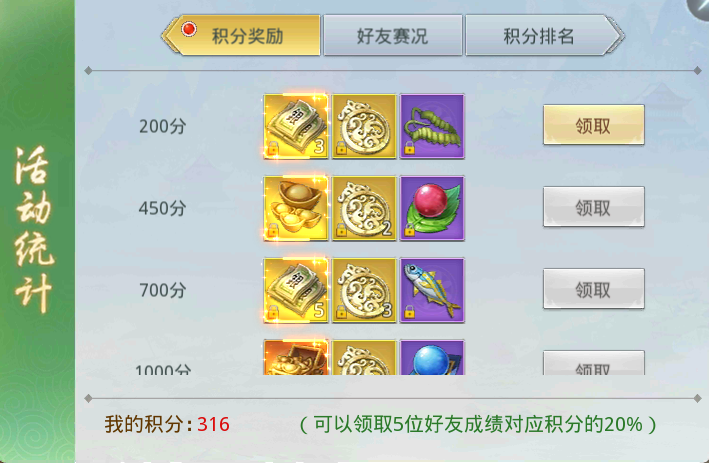
Task: Tap the silver notes with quantity 5
Action: 296,290
